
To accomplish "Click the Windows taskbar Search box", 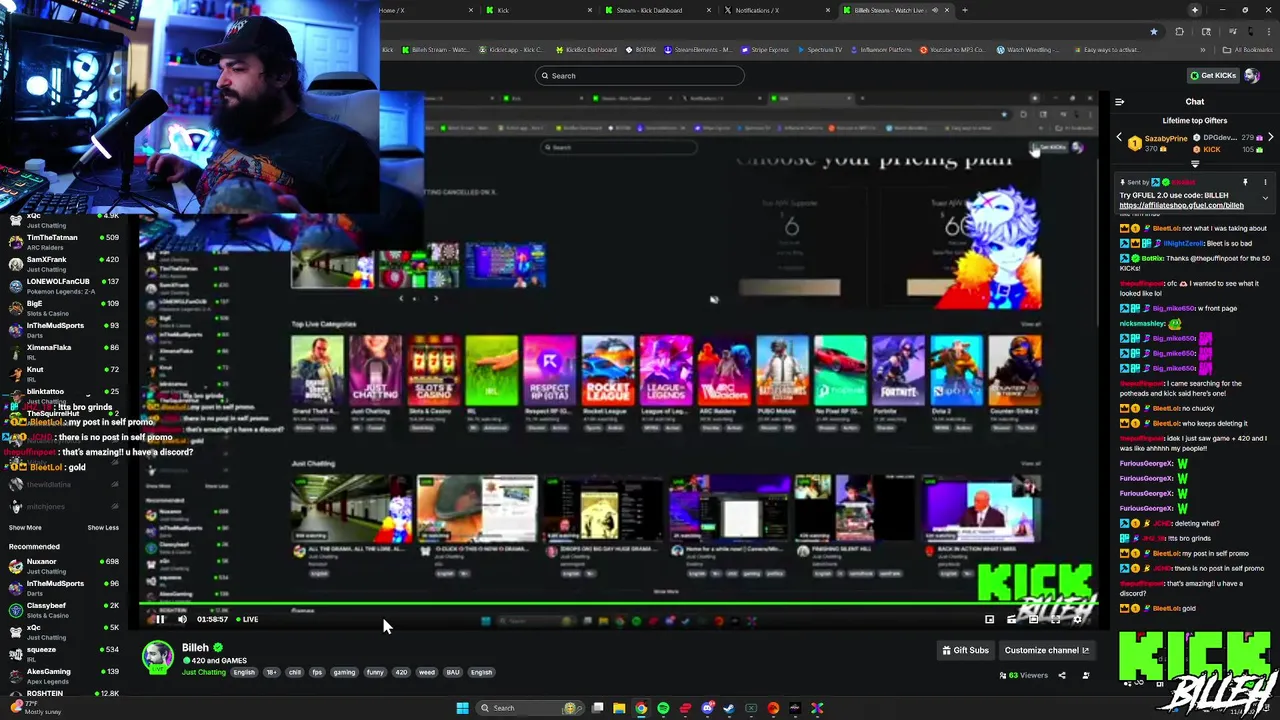I will click(528, 708).
